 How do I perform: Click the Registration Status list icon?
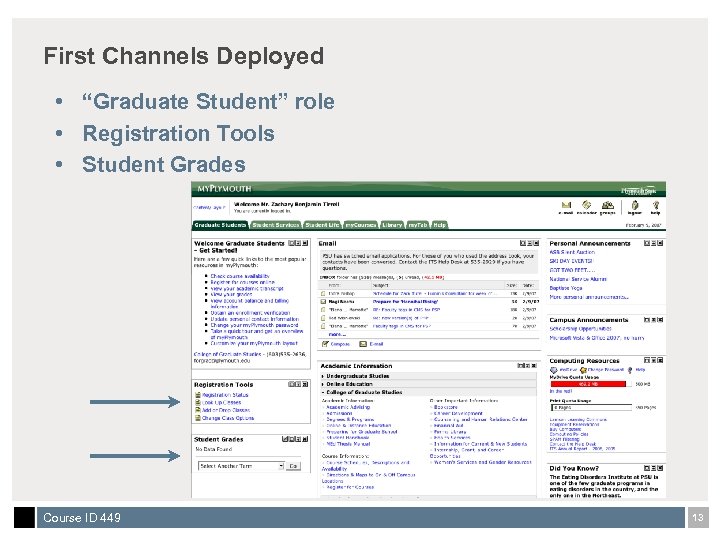pos(198,395)
